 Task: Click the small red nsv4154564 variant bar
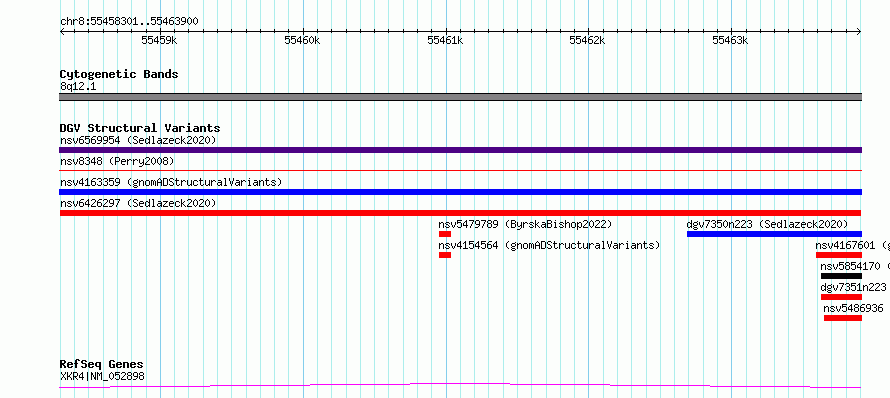445,255
